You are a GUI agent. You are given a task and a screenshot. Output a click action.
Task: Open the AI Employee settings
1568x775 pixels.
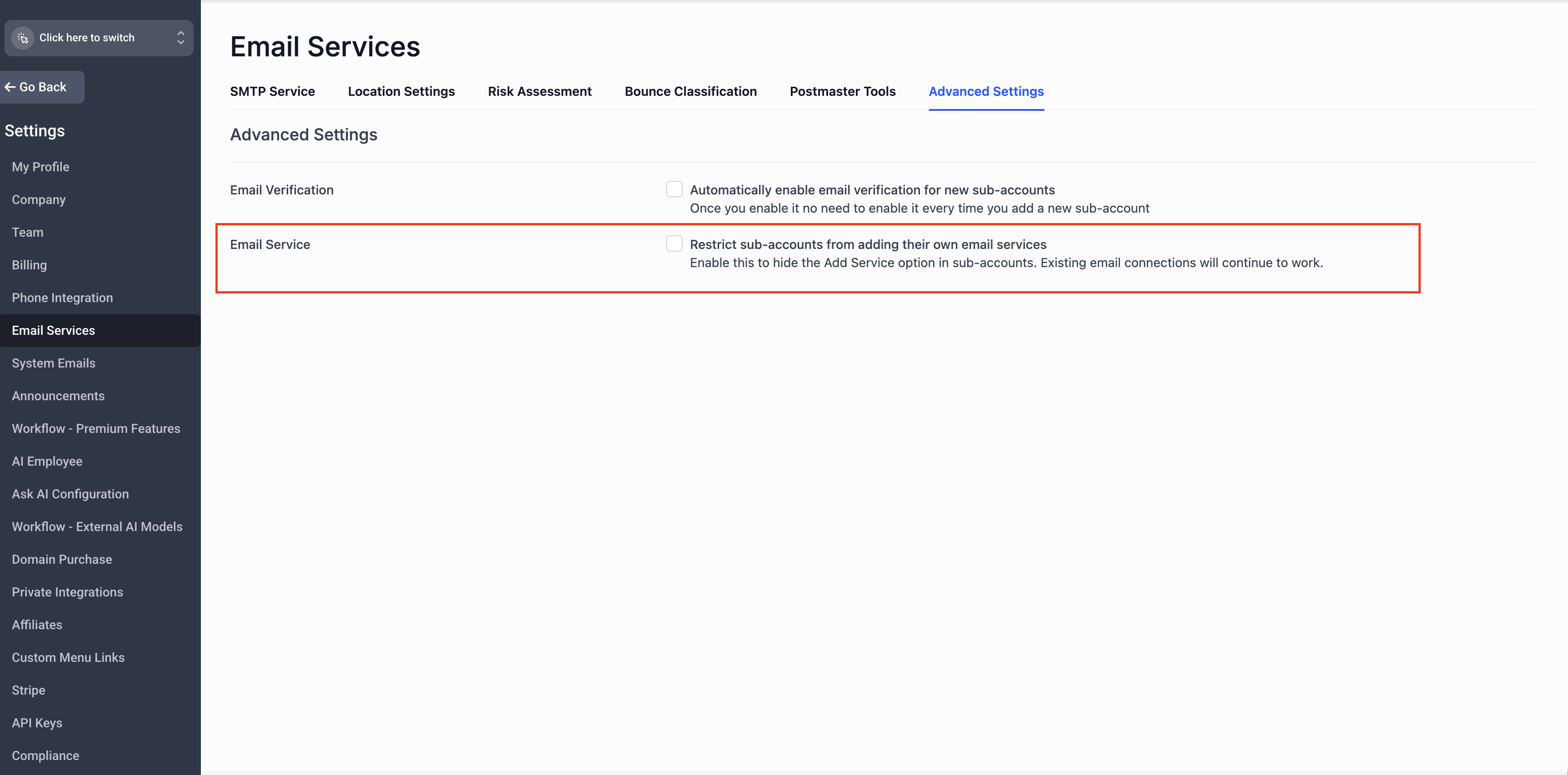point(47,461)
